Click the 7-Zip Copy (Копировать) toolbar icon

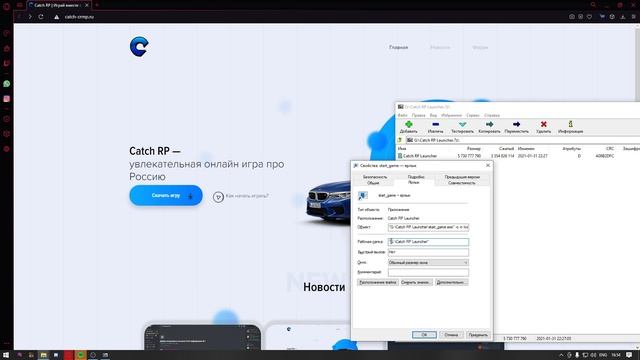coord(489,124)
